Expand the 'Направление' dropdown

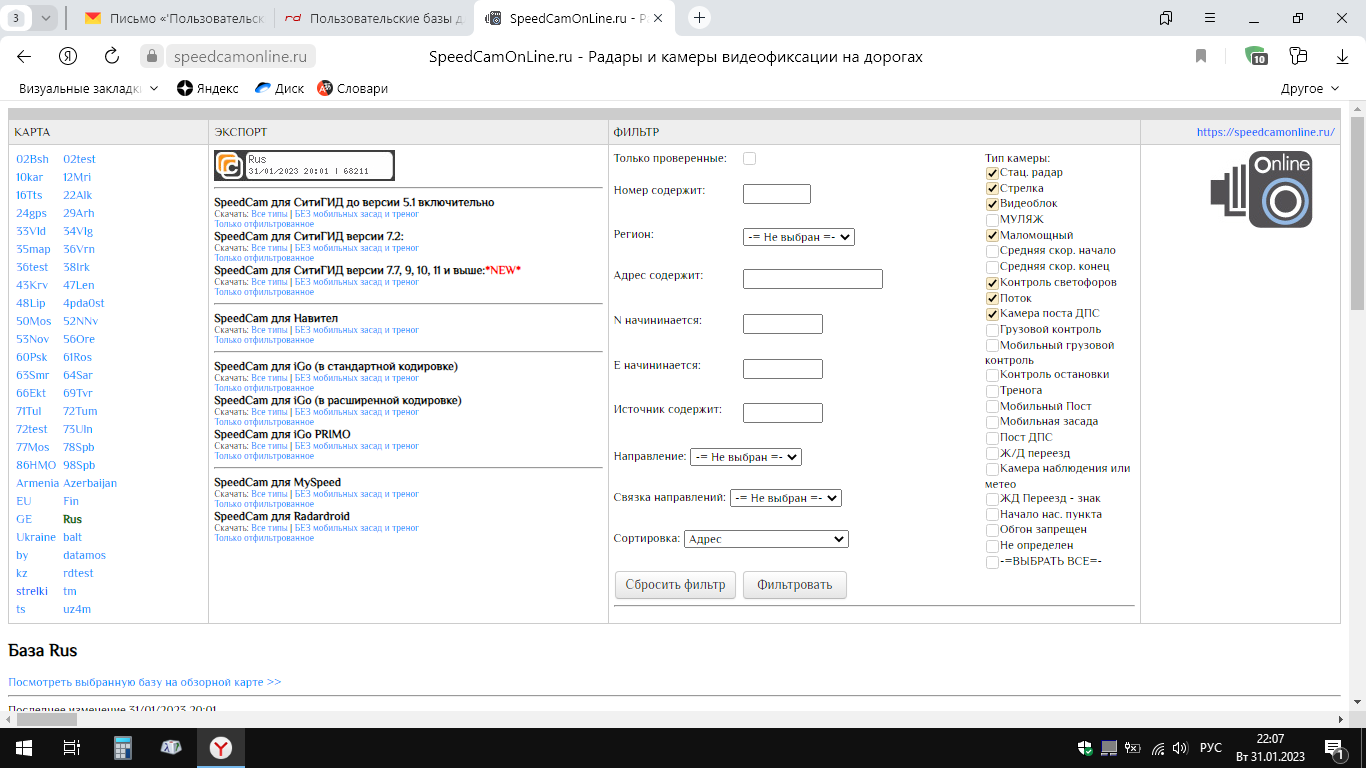(745, 457)
